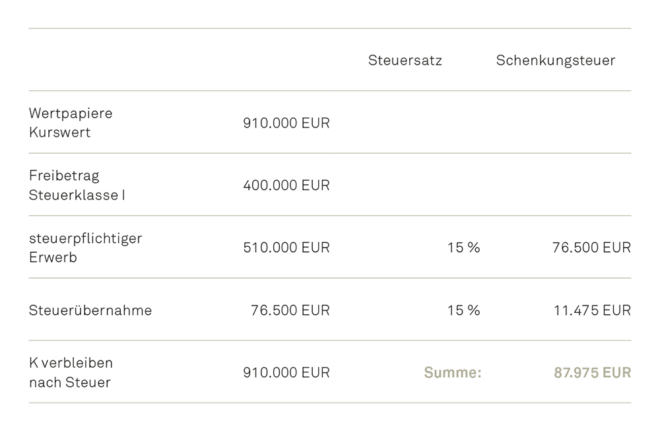Select the Freibetrag Steuerklasse I label

point(77,185)
